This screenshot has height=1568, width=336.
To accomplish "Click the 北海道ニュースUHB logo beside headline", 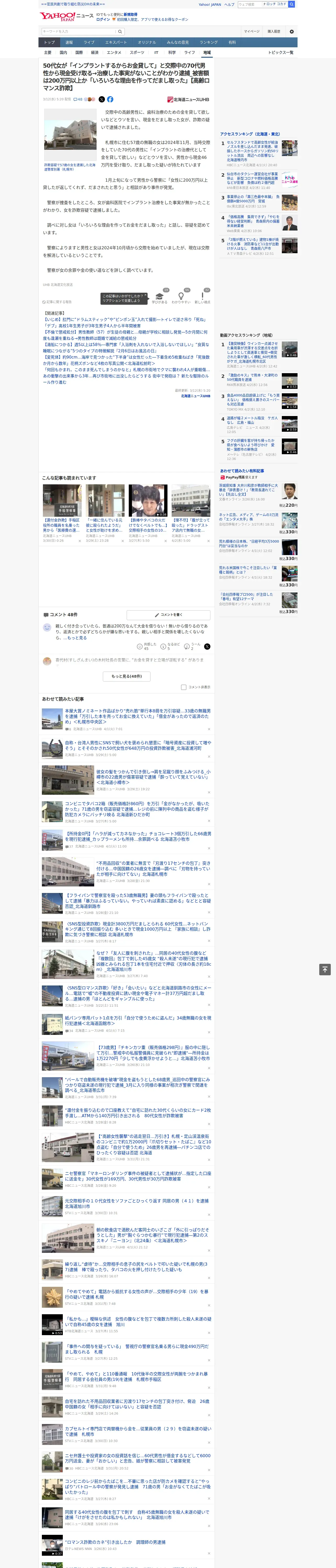I will tap(188, 99).
